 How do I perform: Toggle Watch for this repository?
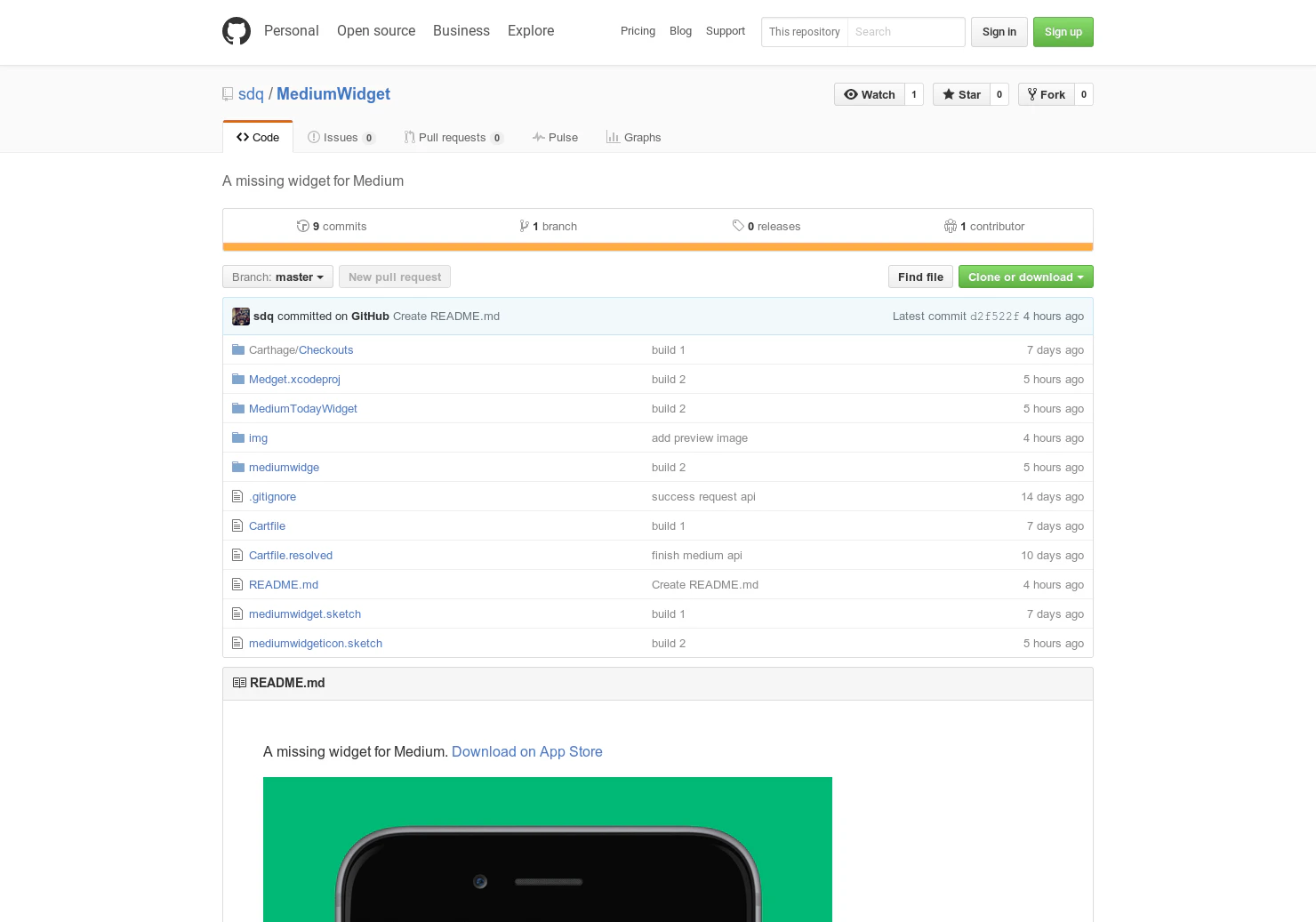pos(870,94)
